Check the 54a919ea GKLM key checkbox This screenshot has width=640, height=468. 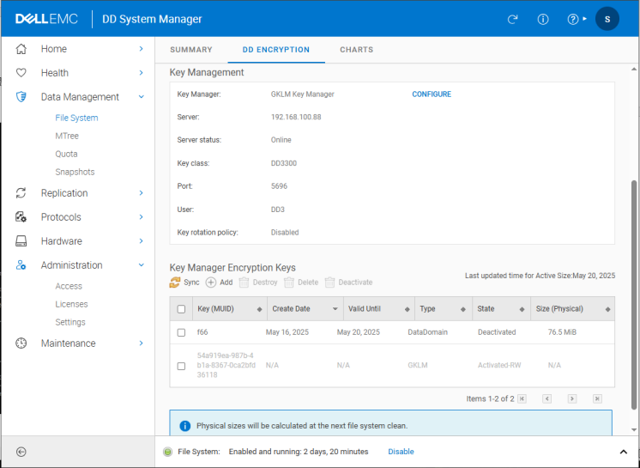tap(181, 366)
